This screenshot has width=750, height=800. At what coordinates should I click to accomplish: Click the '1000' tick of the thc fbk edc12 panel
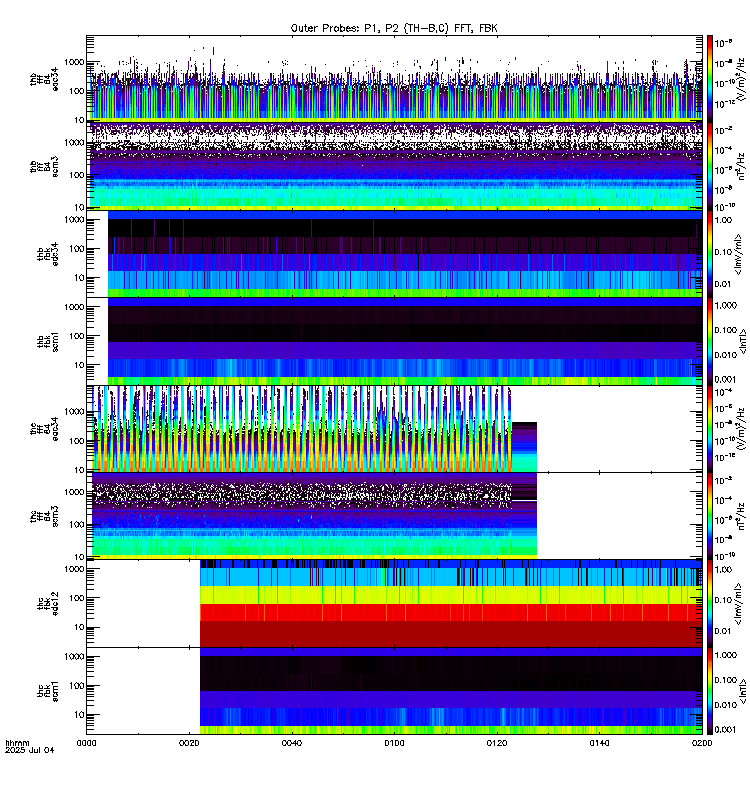tap(74, 569)
